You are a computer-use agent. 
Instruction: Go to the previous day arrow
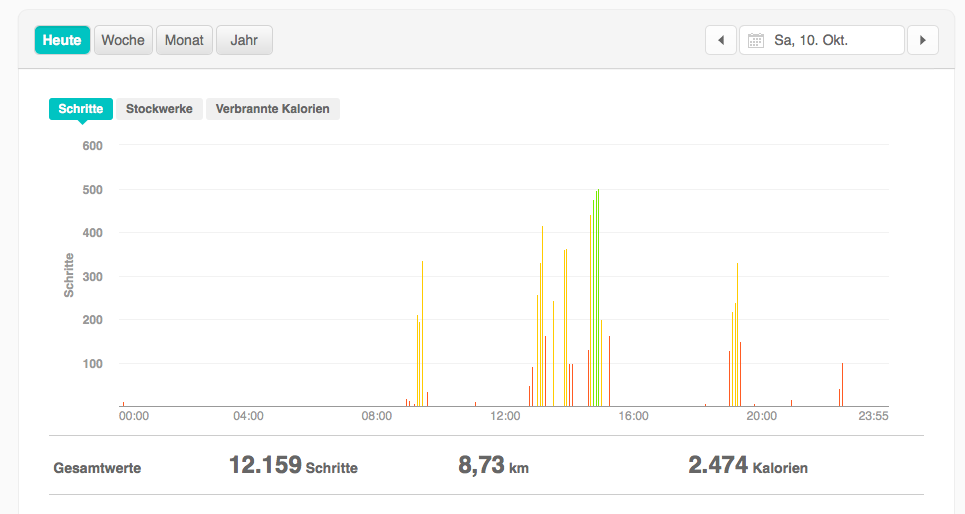(720, 40)
